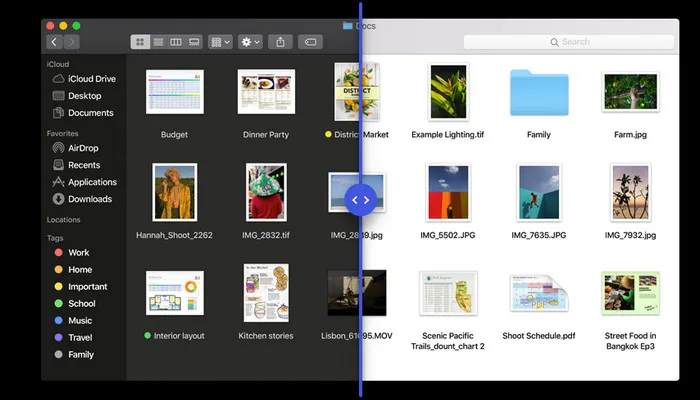Click the Tags section header
700x400 pixels.
tap(55, 238)
